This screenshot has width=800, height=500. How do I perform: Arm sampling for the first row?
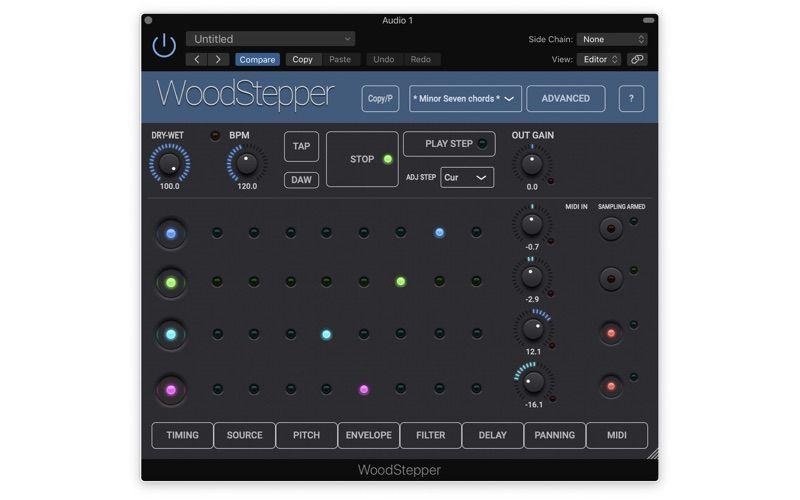tap(611, 229)
